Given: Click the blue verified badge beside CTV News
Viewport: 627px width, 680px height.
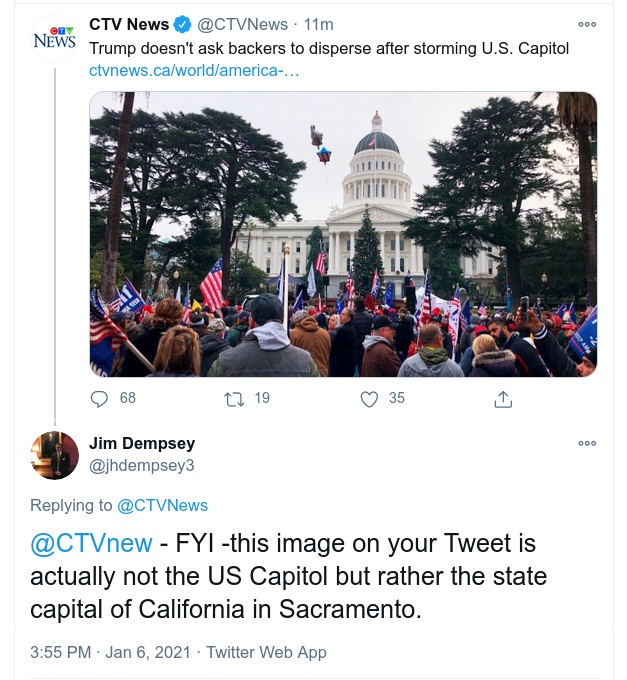Looking at the screenshot, I should coord(184,25).
